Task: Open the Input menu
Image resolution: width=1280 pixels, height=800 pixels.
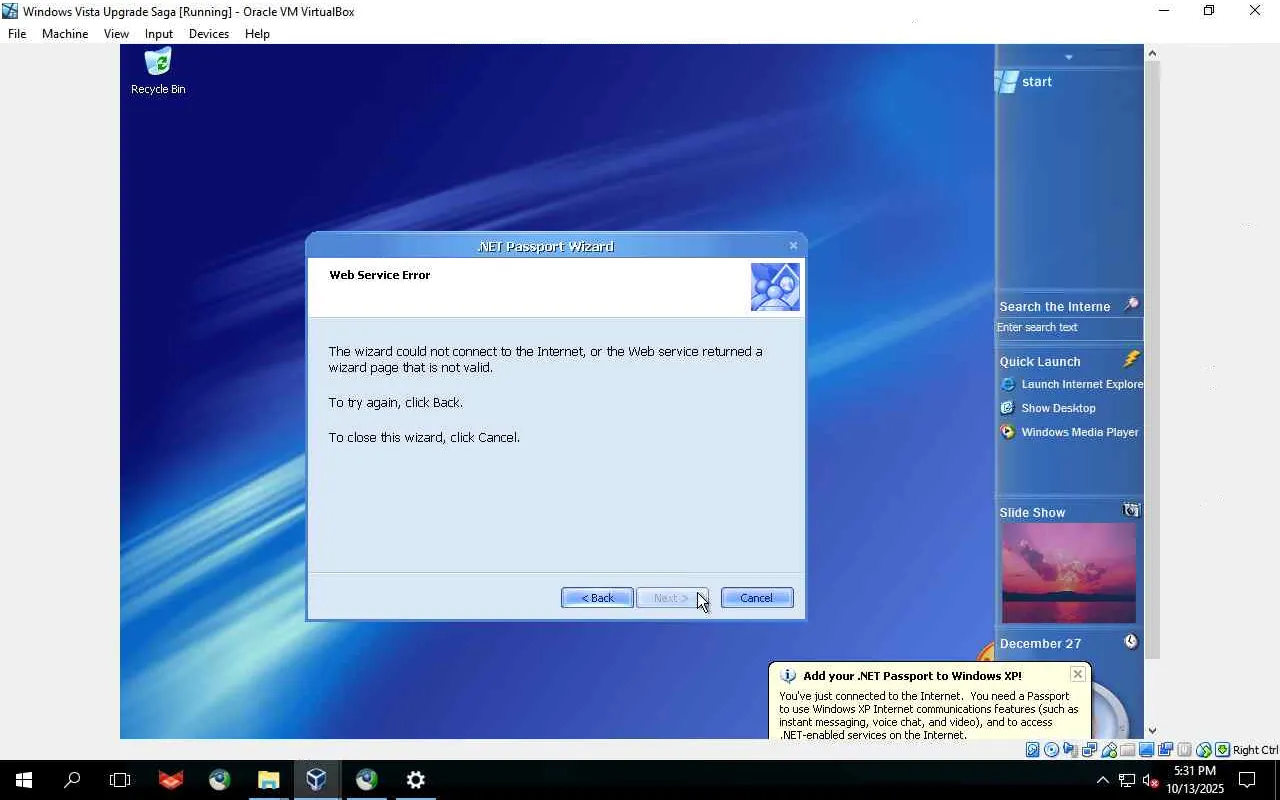Action: coord(159,33)
